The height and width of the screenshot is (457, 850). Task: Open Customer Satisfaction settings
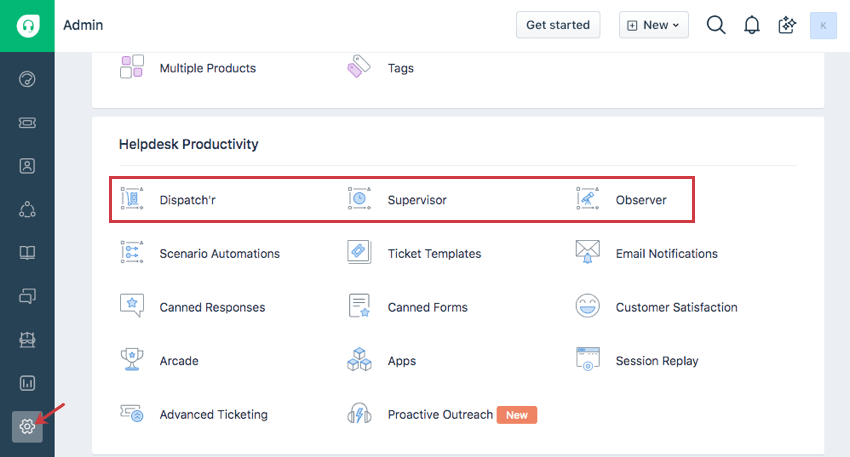tap(676, 308)
